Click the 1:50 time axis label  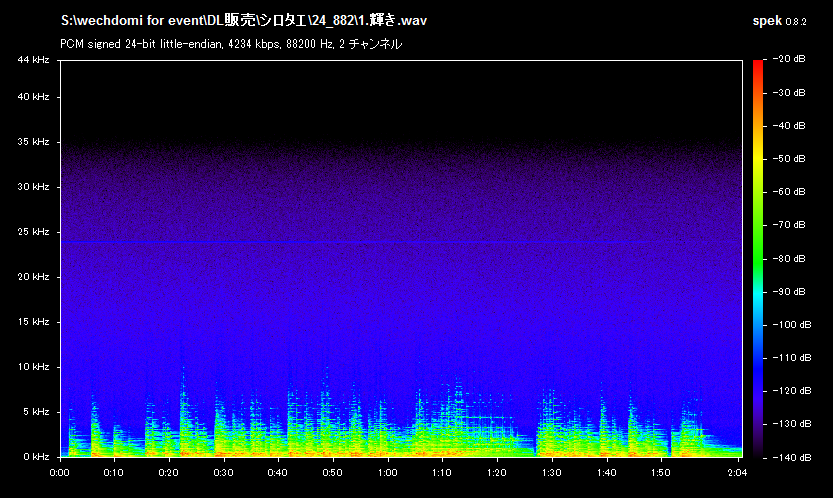[661, 473]
